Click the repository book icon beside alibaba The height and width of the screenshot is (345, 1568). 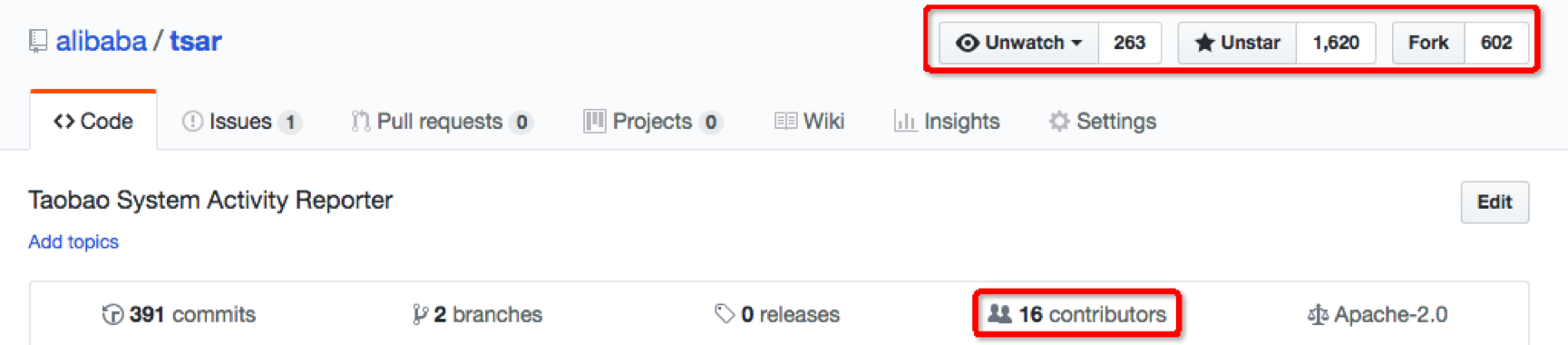[x=38, y=41]
